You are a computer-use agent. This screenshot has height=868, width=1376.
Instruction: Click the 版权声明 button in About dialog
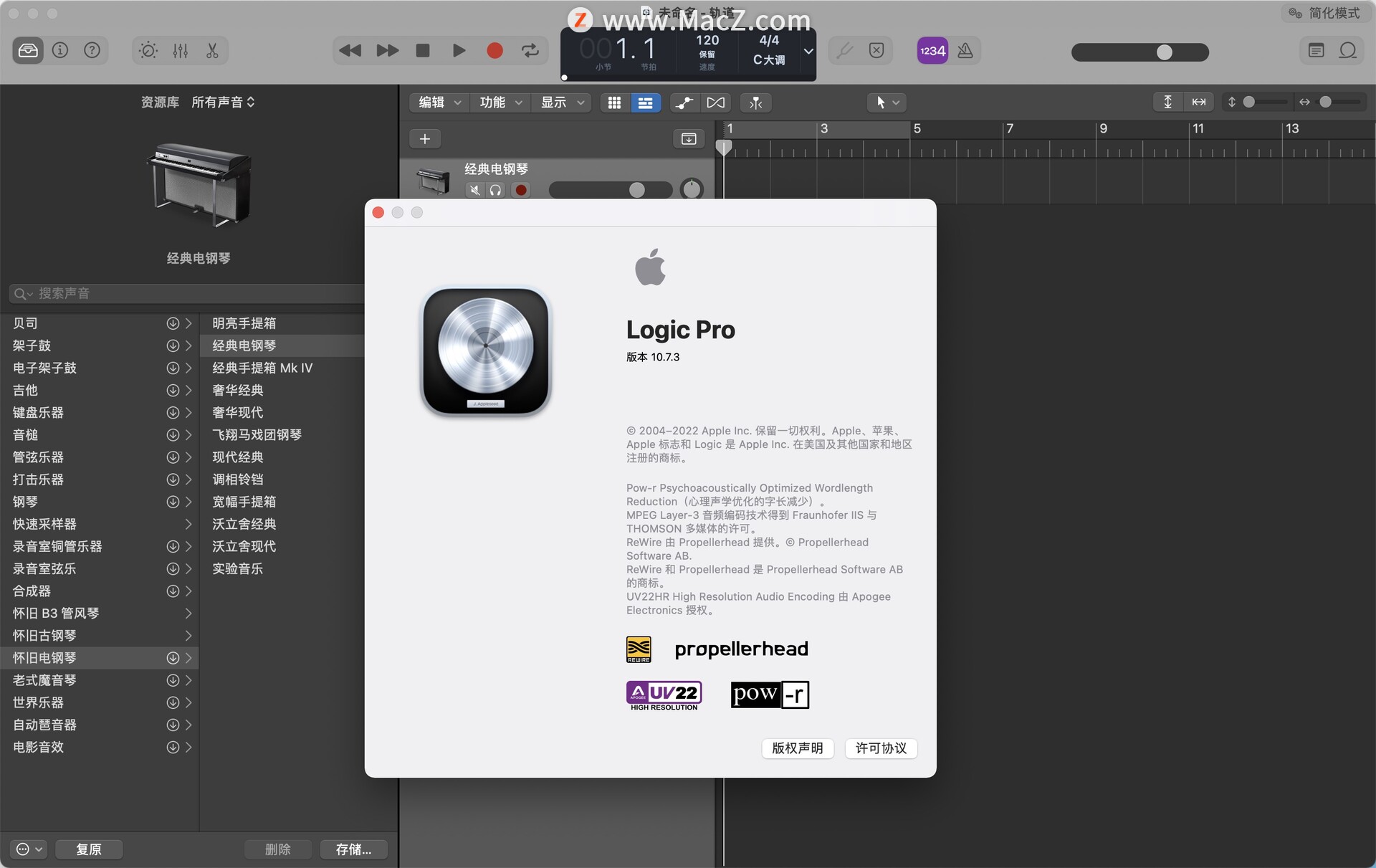(797, 748)
